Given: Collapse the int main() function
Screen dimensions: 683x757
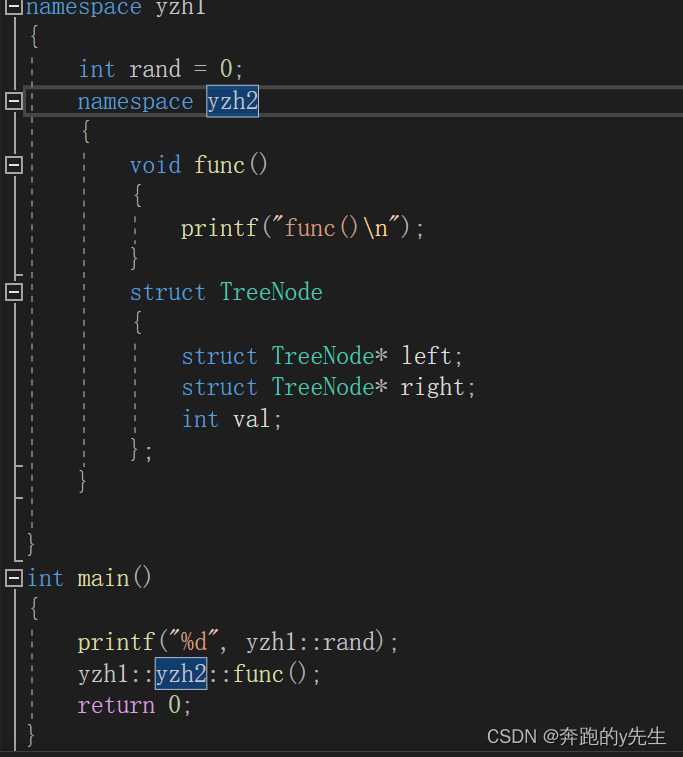Looking at the screenshot, I should click(14, 578).
